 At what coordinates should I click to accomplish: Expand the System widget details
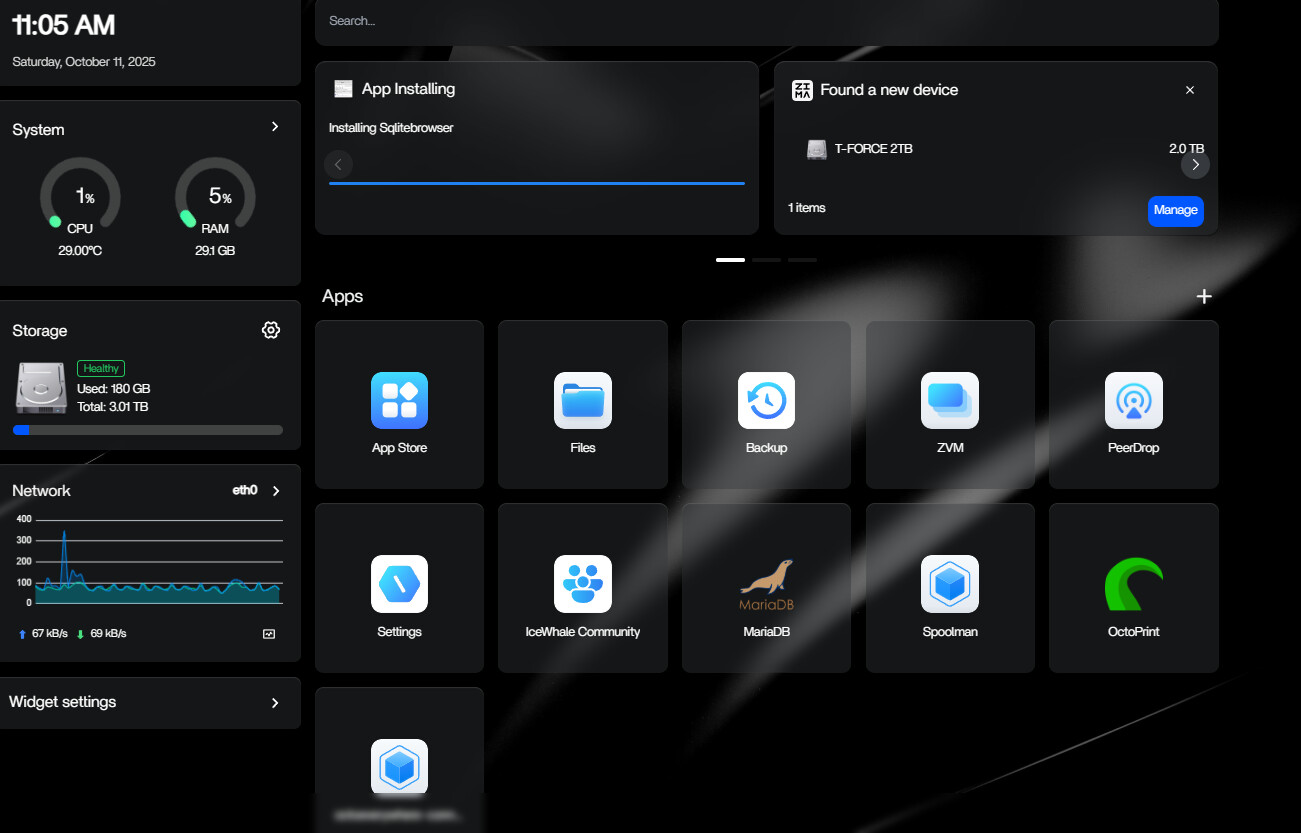(275, 127)
